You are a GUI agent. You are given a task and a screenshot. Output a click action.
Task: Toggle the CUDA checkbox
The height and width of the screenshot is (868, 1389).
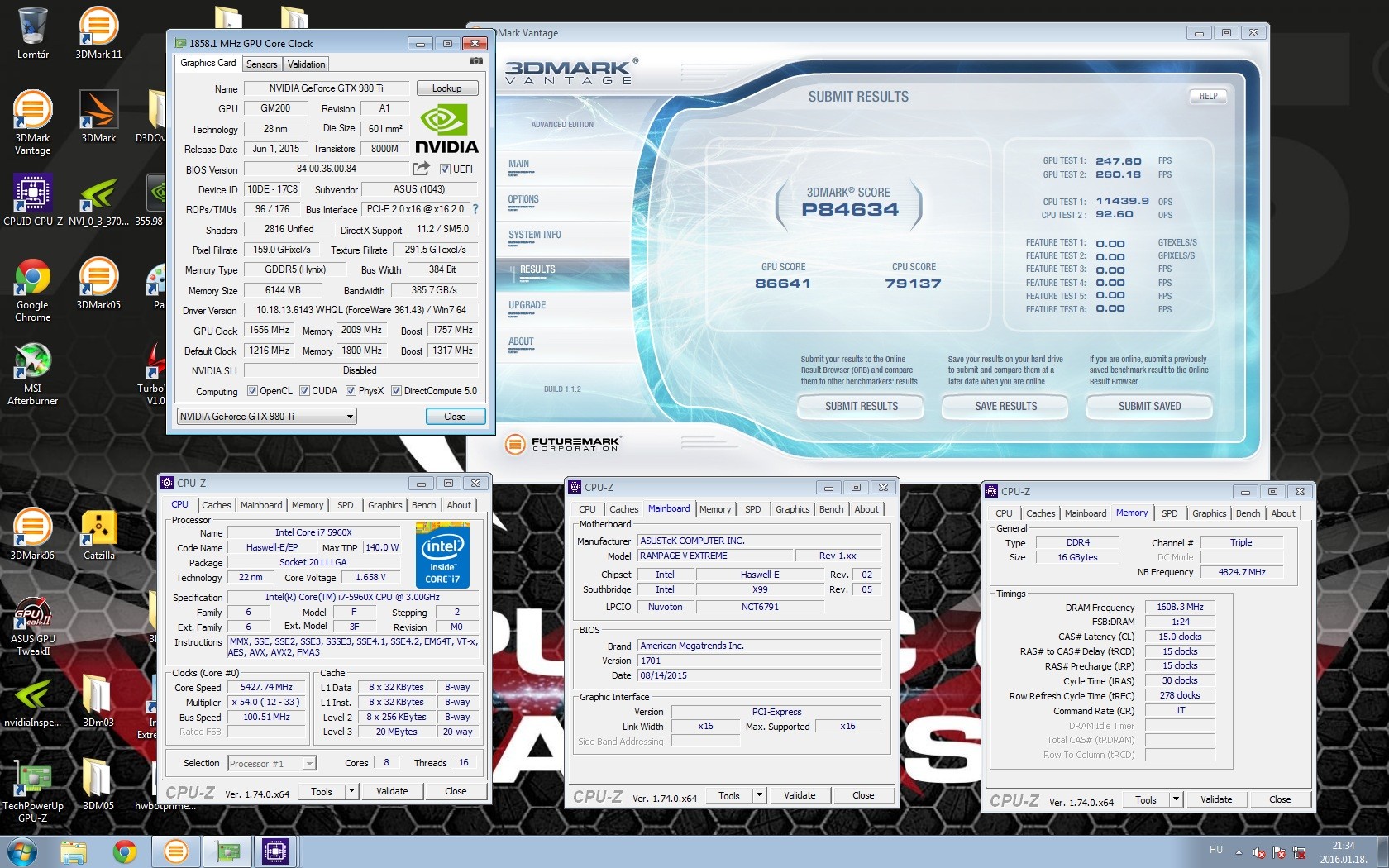[x=304, y=391]
